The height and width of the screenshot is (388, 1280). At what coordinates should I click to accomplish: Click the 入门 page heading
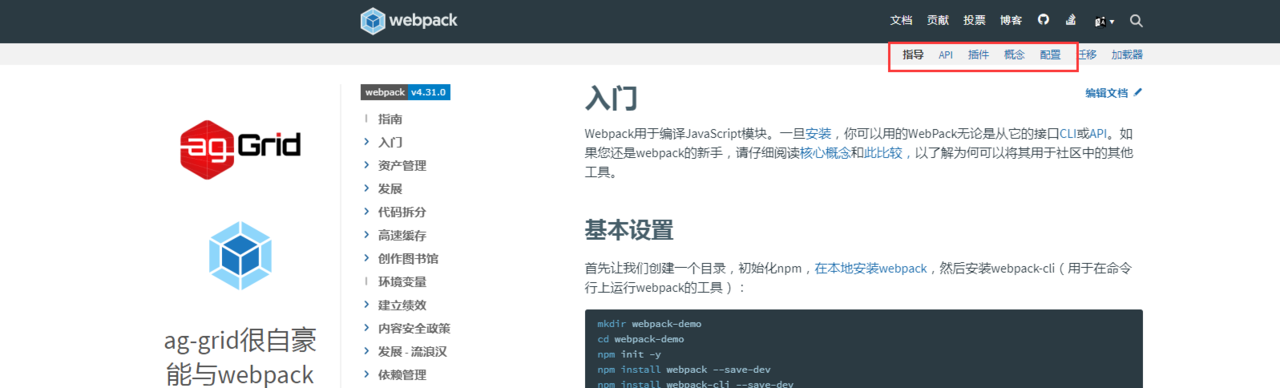point(611,99)
